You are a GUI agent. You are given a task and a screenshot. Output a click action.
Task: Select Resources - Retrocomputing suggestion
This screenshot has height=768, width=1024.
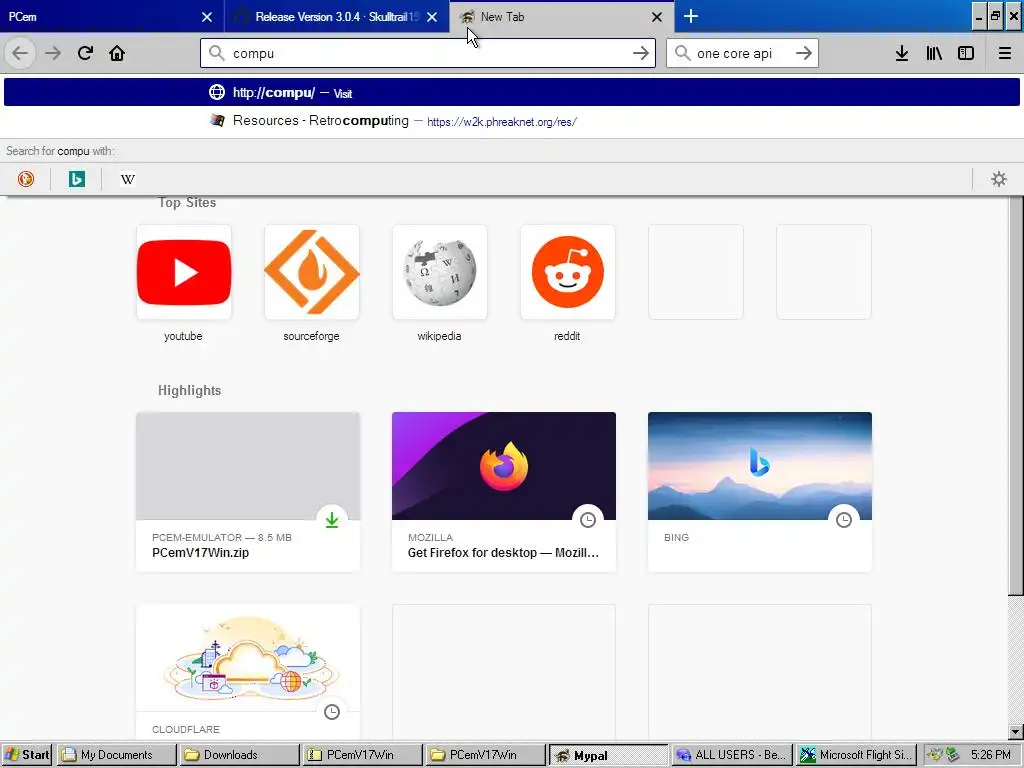pyautogui.click(x=512, y=121)
